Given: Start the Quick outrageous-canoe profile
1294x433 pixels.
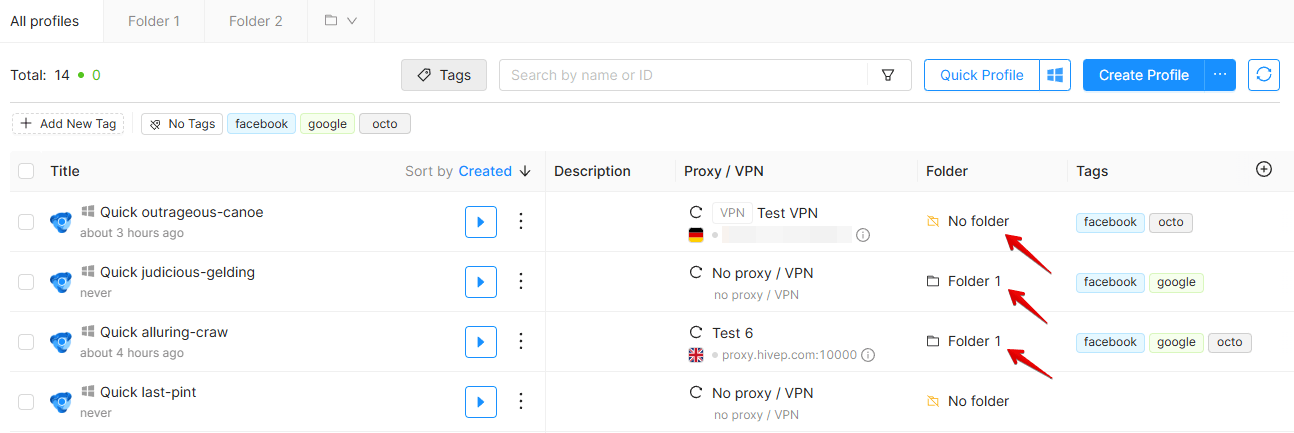Looking at the screenshot, I should (481, 222).
